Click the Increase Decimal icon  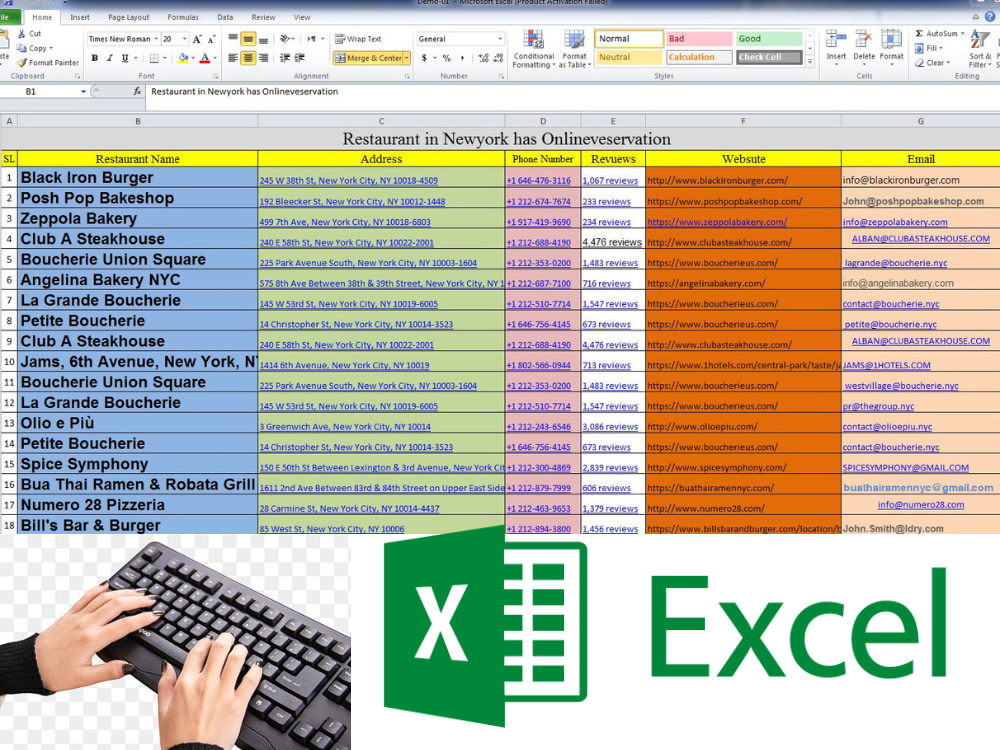coord(483,58)
